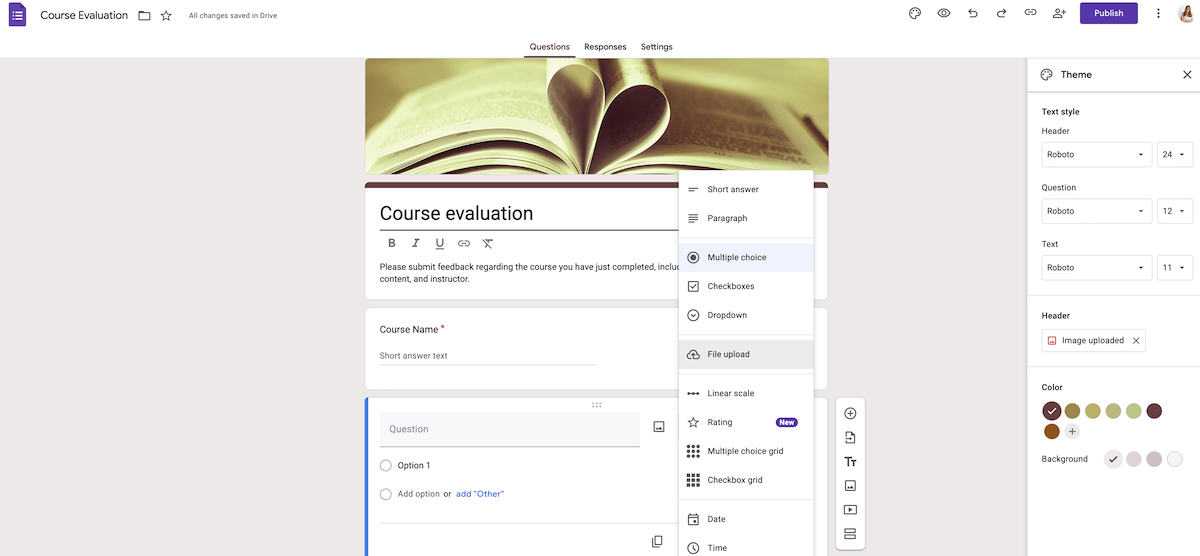Apply italic formatting

tap(415, 243)
